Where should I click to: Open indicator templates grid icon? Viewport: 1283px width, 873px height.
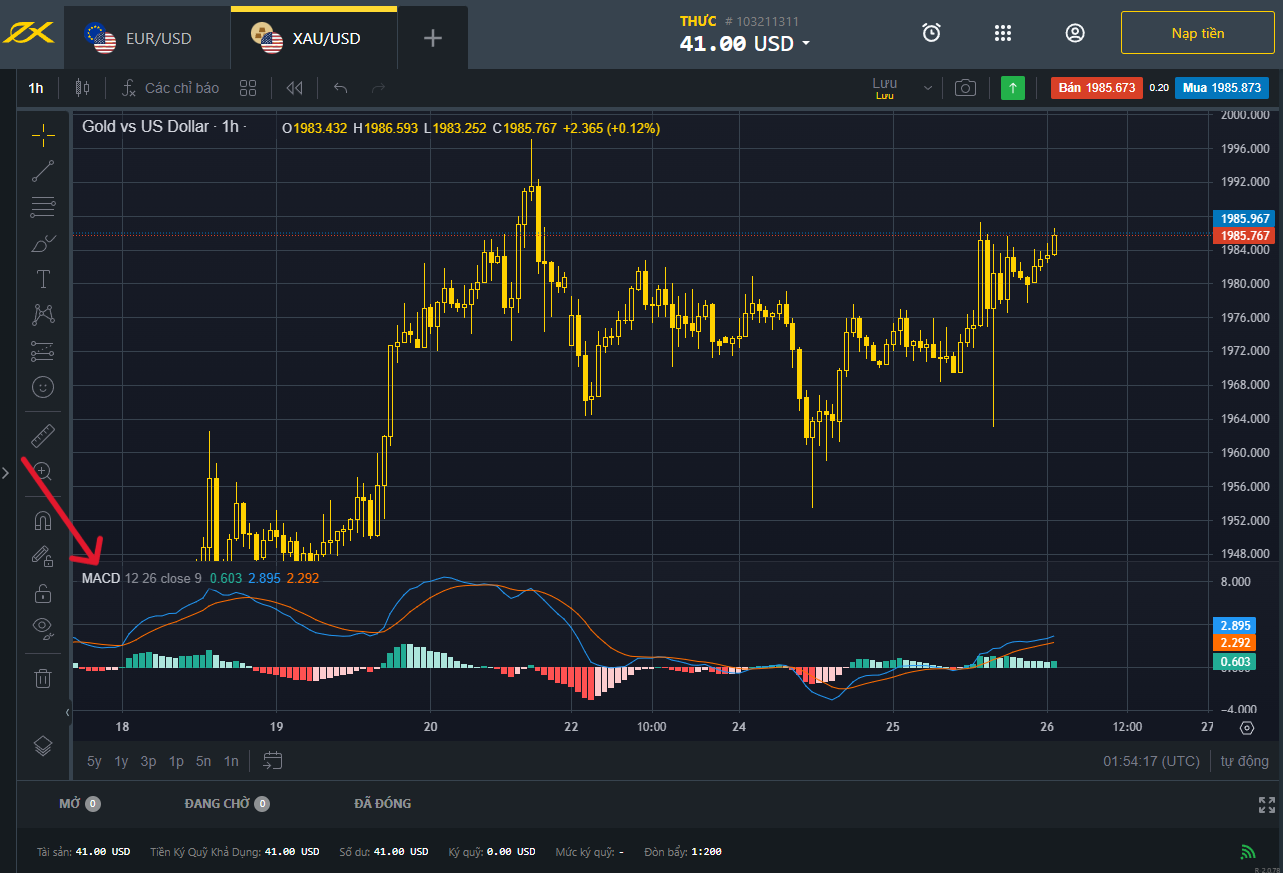pos(248,88)
